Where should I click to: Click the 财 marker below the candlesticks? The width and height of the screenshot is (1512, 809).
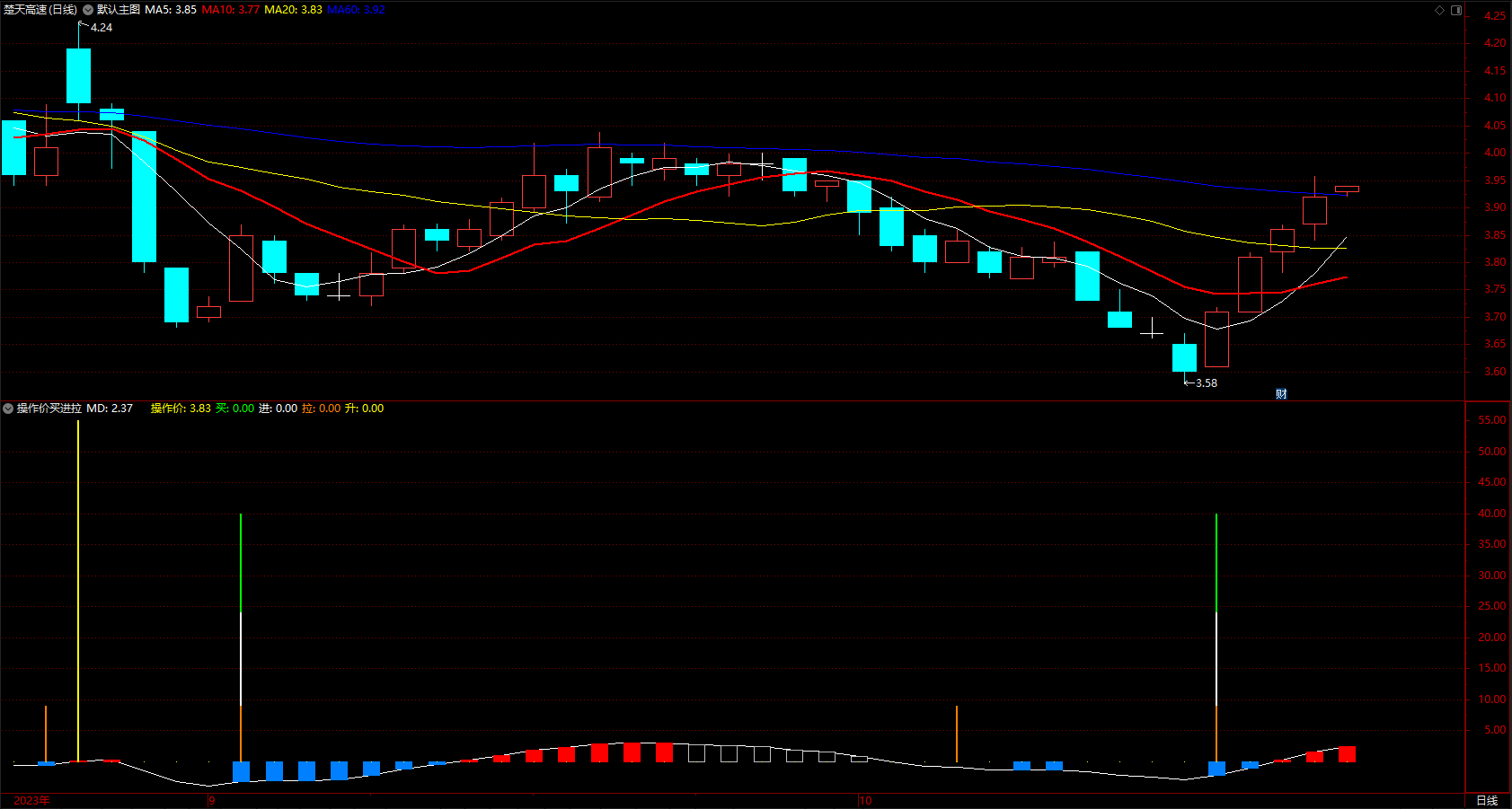pos(1281,394)
